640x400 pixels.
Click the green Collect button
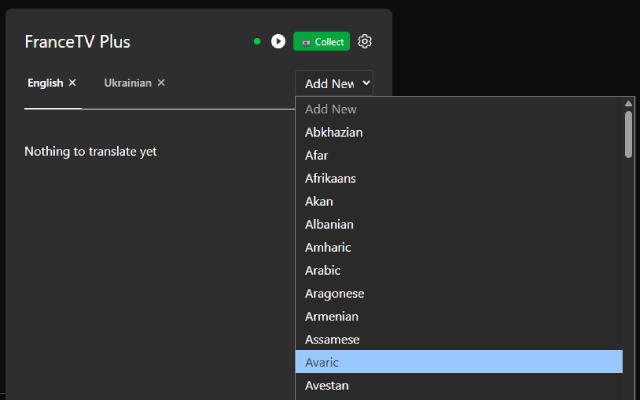tap(321, 41)
